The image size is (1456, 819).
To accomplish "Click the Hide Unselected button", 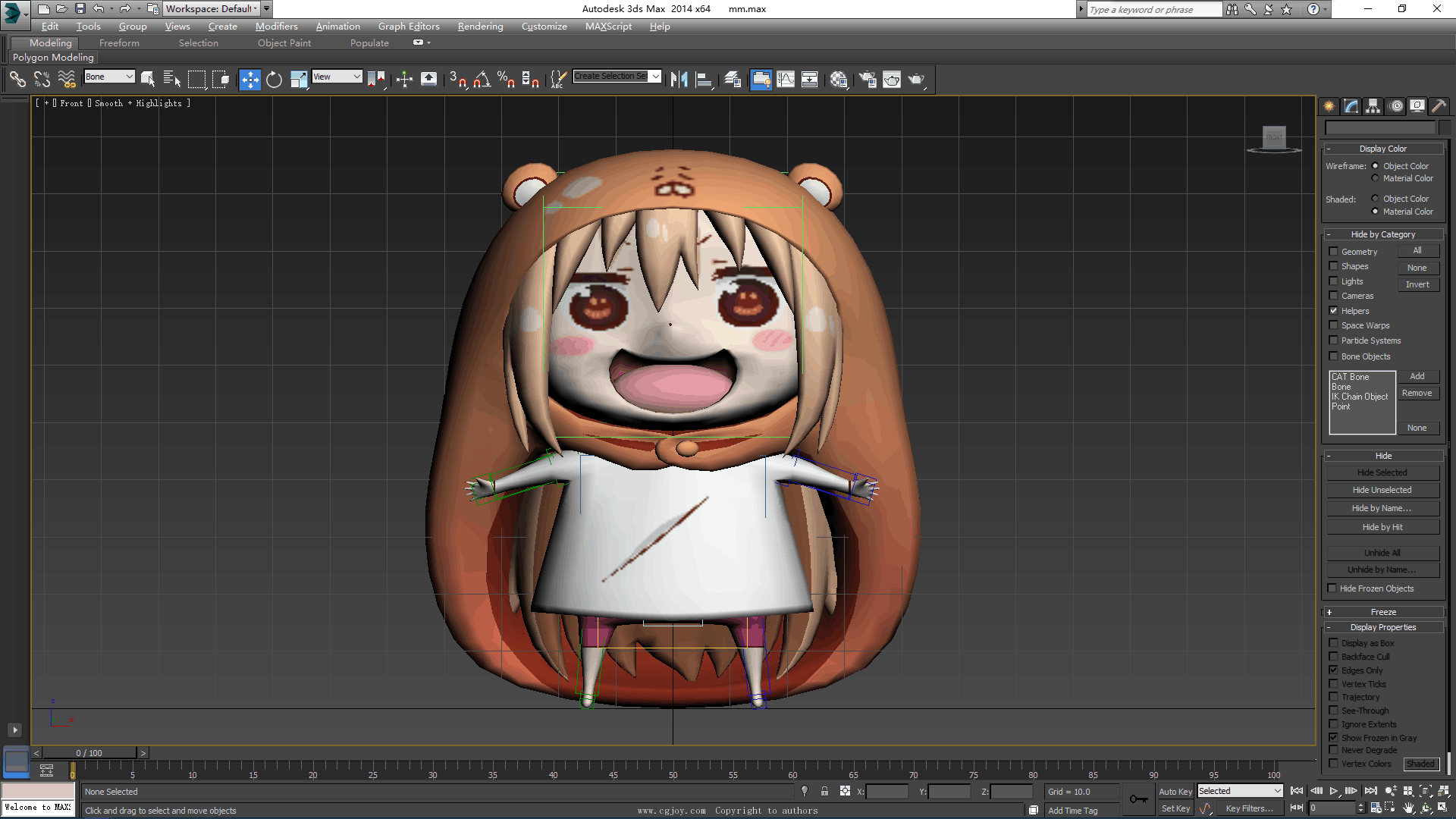I will tap(1382, 490).
